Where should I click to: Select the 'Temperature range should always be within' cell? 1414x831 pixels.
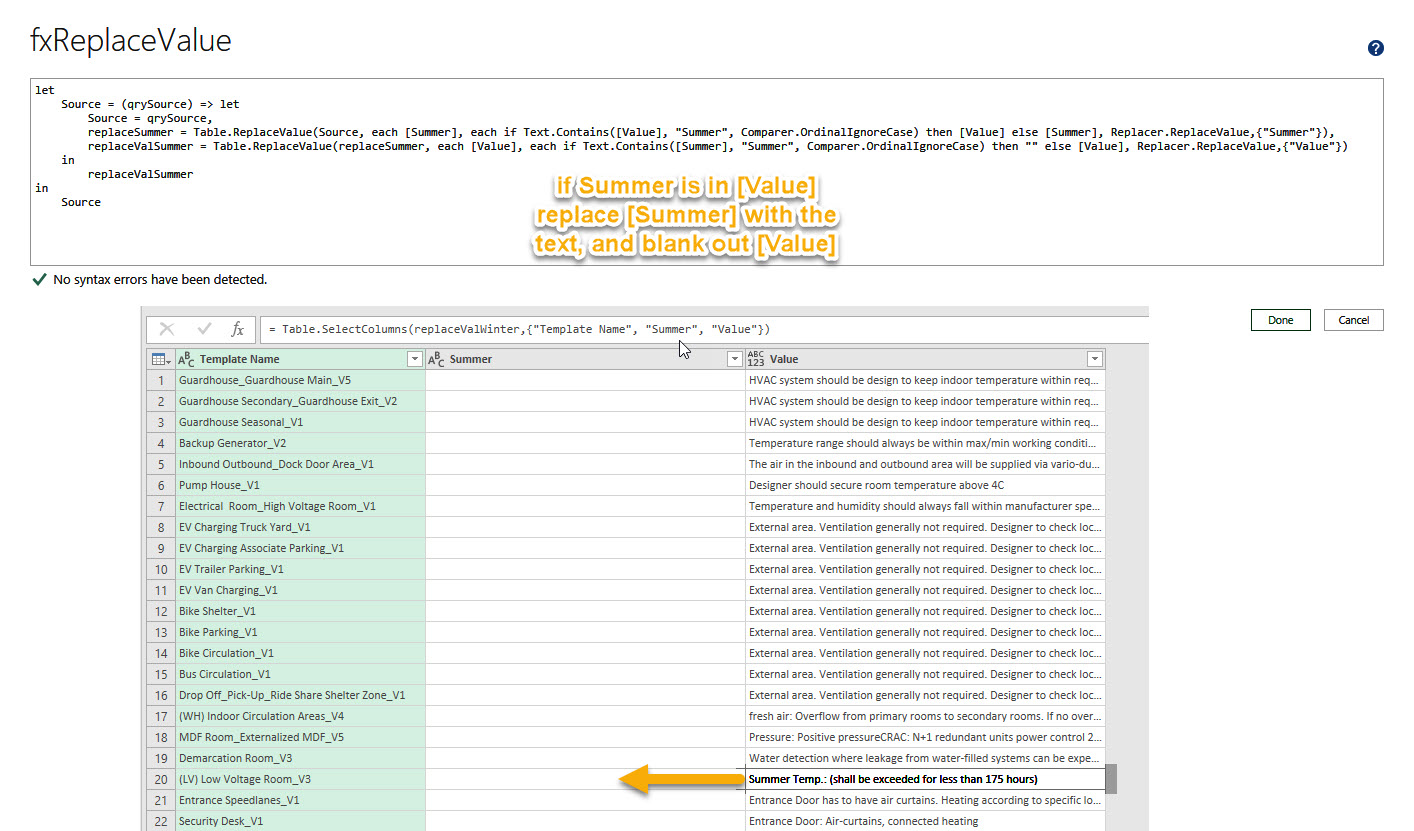(925, 443)
